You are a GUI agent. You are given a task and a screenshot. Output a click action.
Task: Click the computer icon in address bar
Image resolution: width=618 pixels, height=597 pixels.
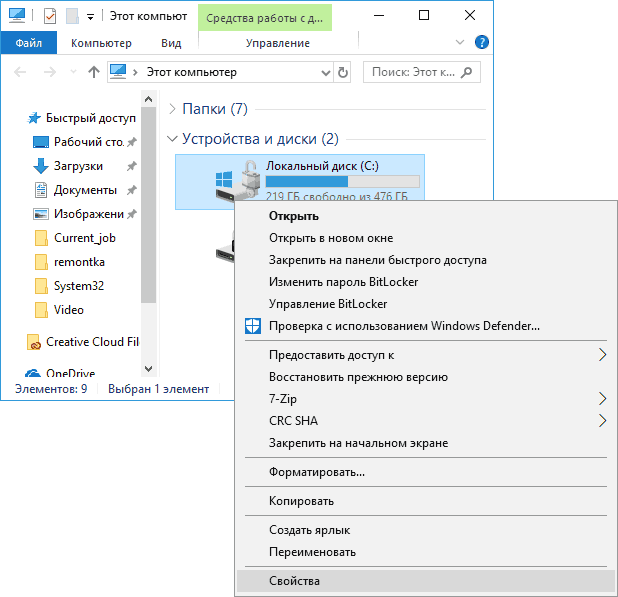pyautogui.click(x=118, y=72)
